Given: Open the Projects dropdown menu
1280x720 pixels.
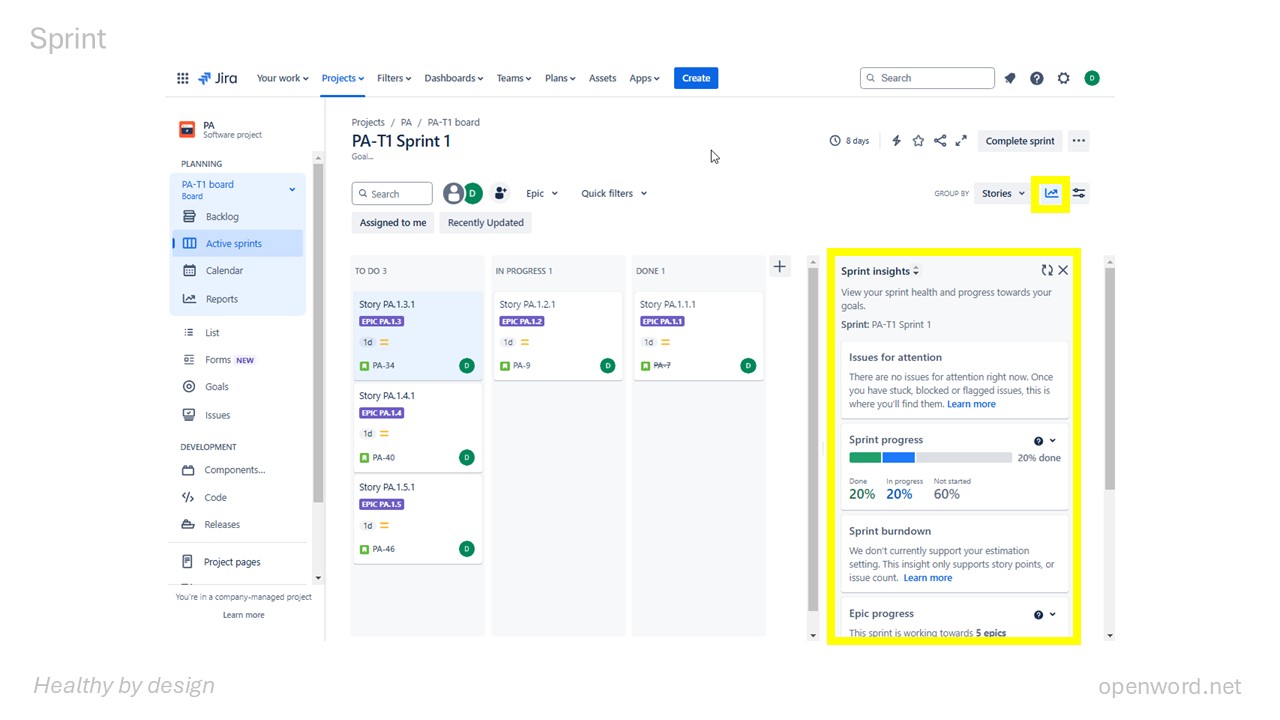Looking at the screenshot, I should pyautogui.click(x=342, y=78).
